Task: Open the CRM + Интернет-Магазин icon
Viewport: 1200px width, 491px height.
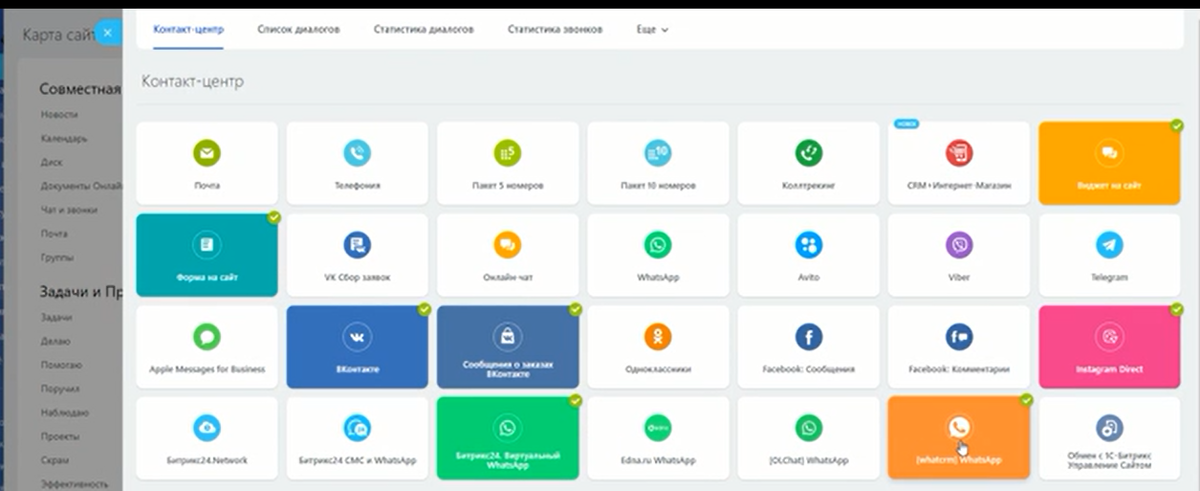Action: coord(959,153)
